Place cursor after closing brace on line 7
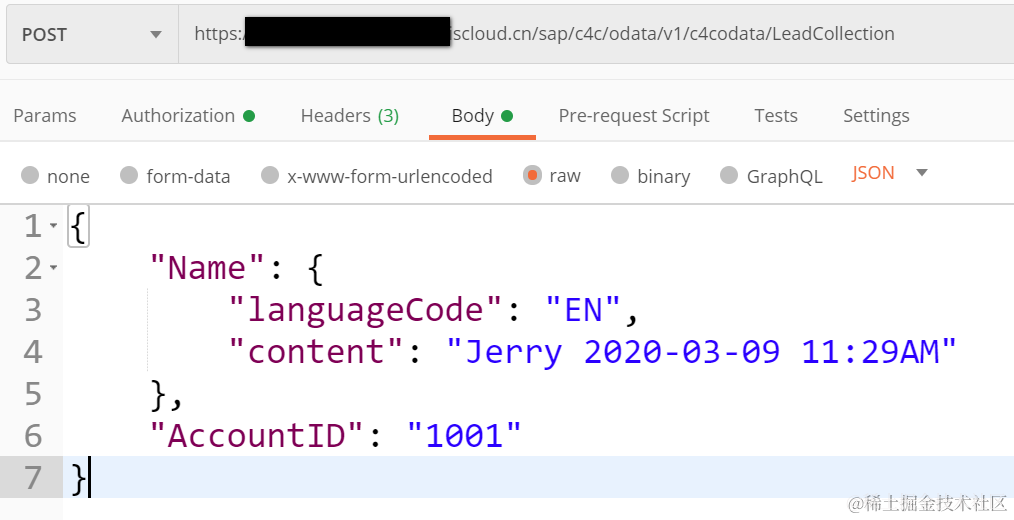This screenshot has height=520, width=1014. [x=89, y=477]
